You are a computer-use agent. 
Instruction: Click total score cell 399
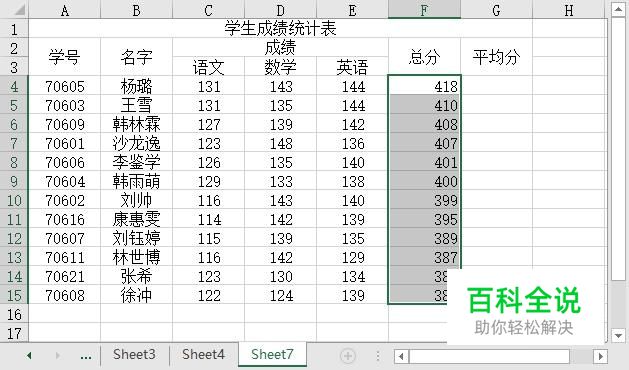[x=424, y=200]
